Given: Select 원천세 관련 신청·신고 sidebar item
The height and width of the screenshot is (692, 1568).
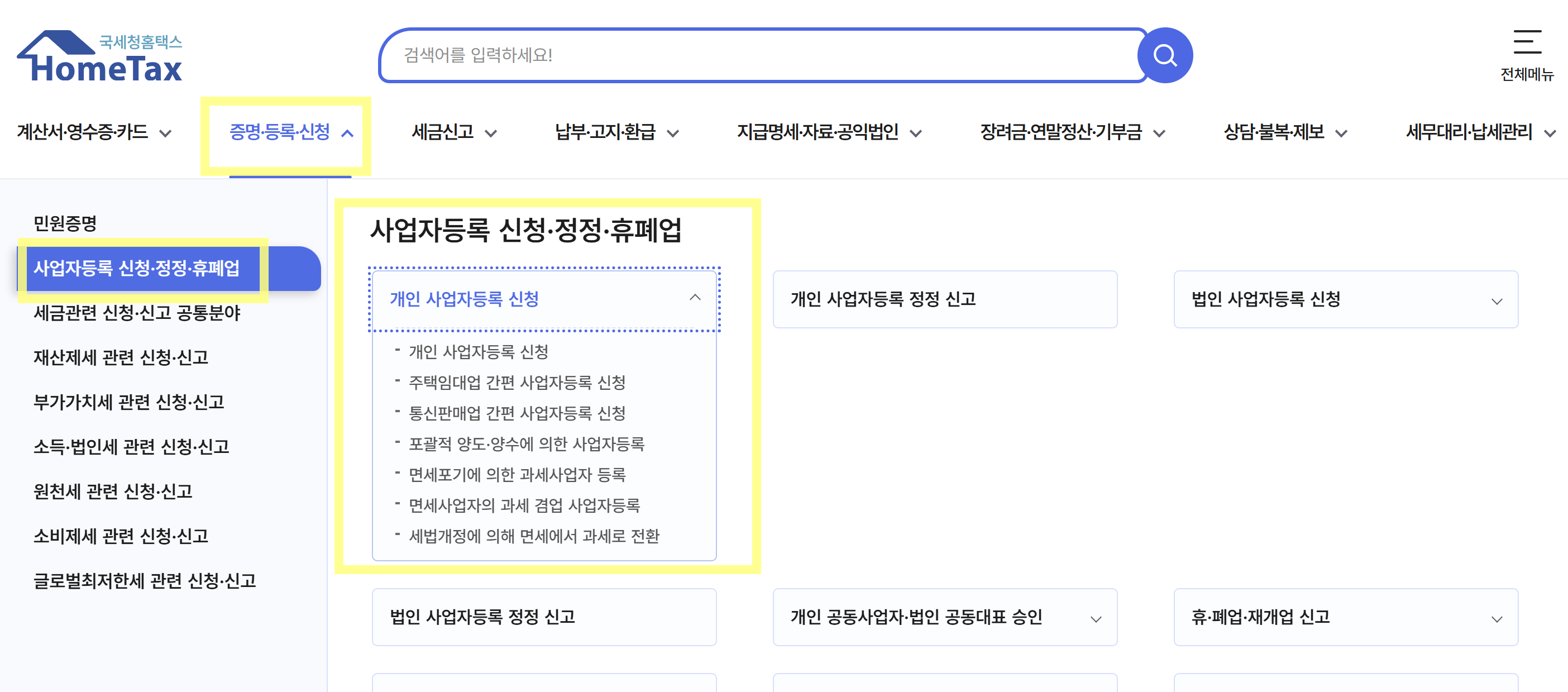Looking at the screenshot, I should point(113,491).
